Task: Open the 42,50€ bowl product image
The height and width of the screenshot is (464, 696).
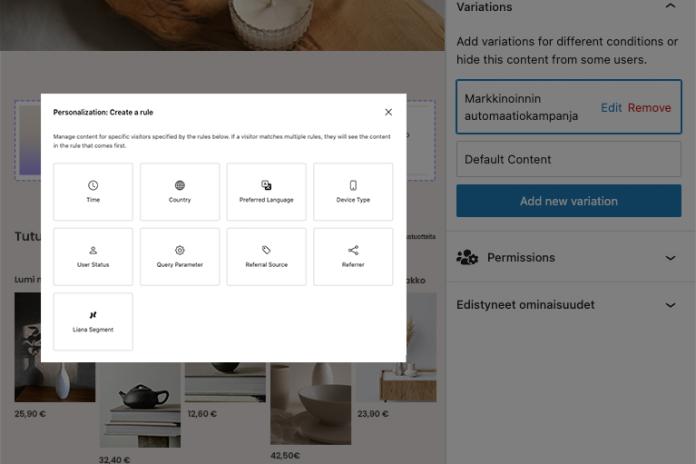Action: coord(311,403)
